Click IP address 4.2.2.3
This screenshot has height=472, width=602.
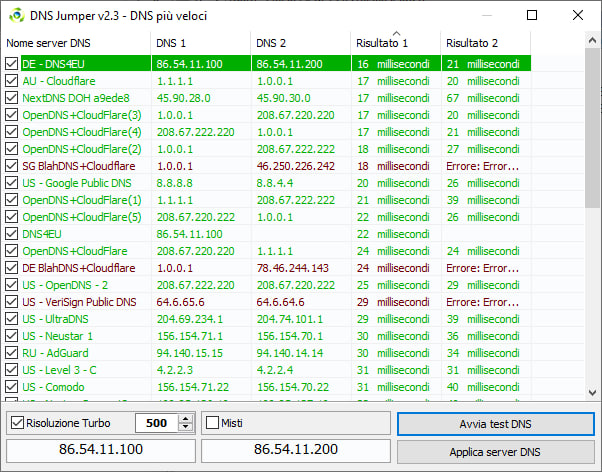(x=175, y=370)
